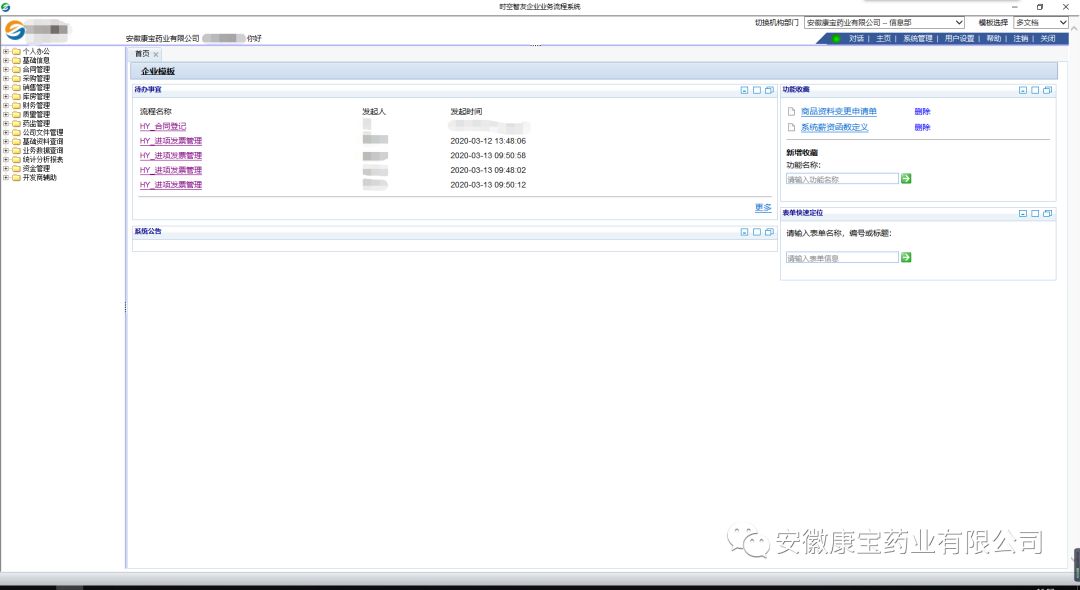Open 用户设置 in top menu

pos(959,39)
